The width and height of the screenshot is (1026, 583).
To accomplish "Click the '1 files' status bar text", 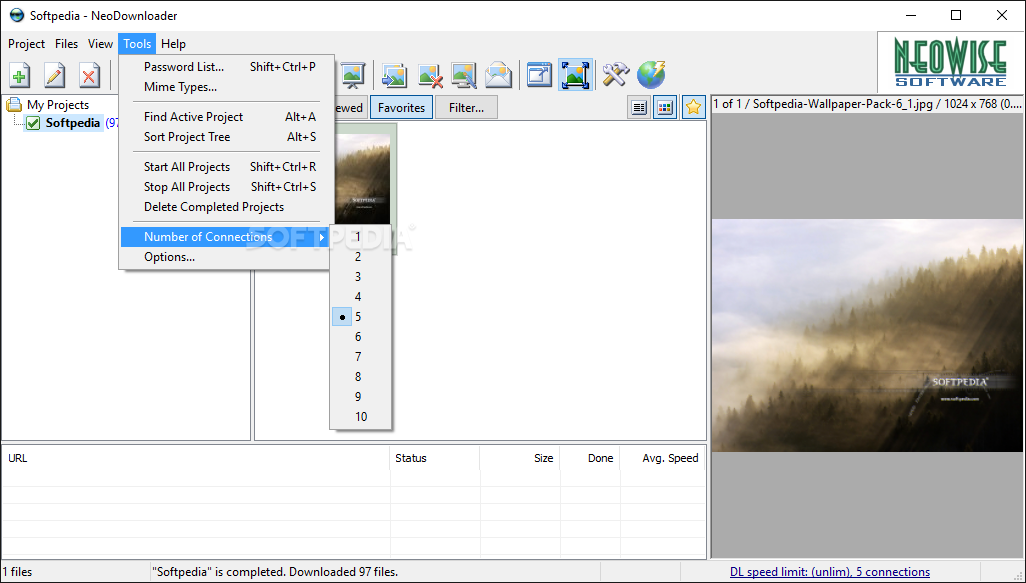I will coord(18,572).
